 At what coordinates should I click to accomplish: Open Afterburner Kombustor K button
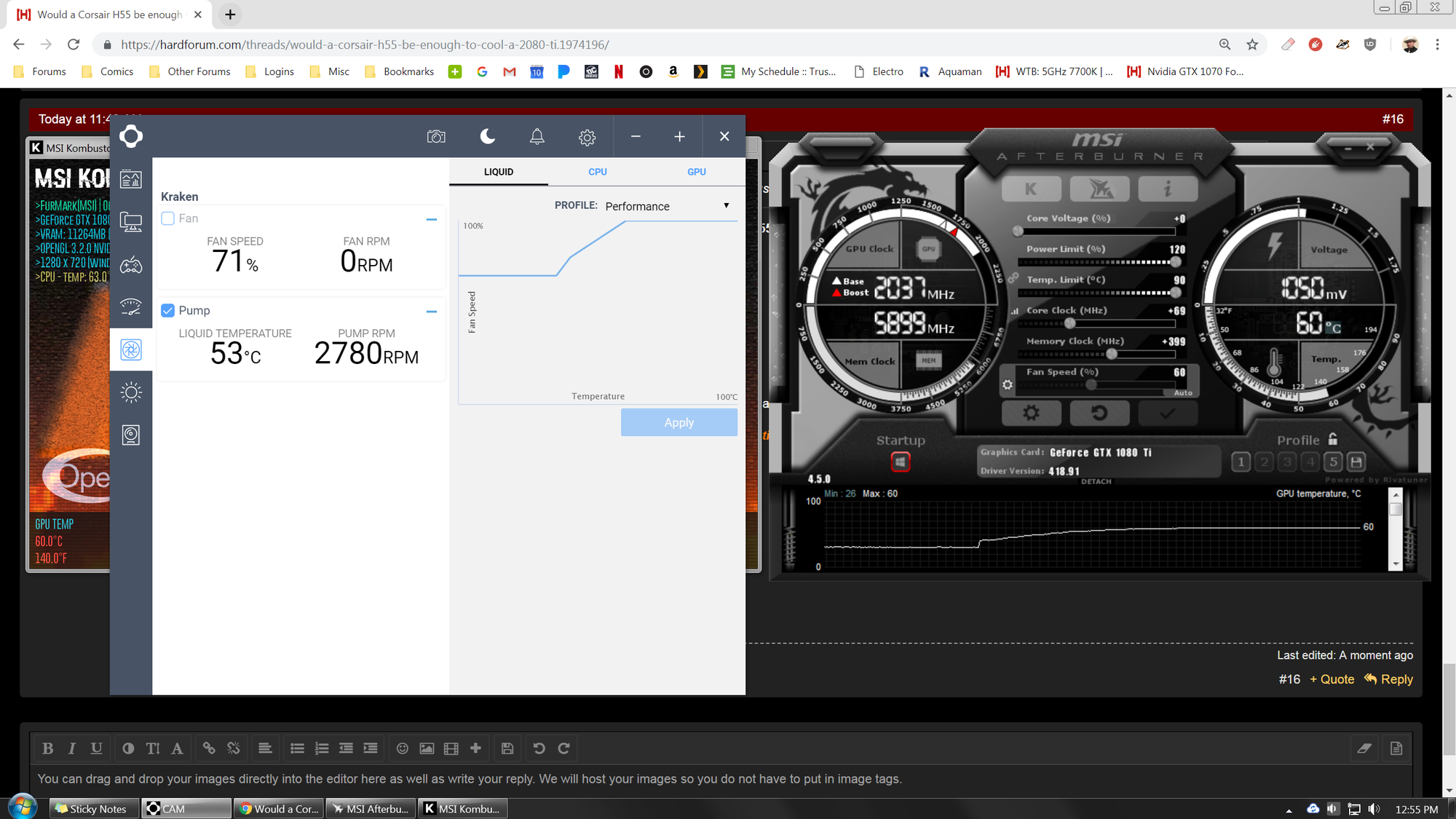point(1031,189)
